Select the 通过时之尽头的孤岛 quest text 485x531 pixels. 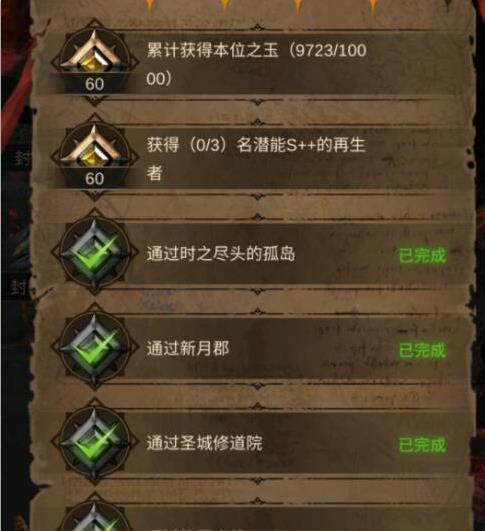pyautogui.click(x=221, y=254)
